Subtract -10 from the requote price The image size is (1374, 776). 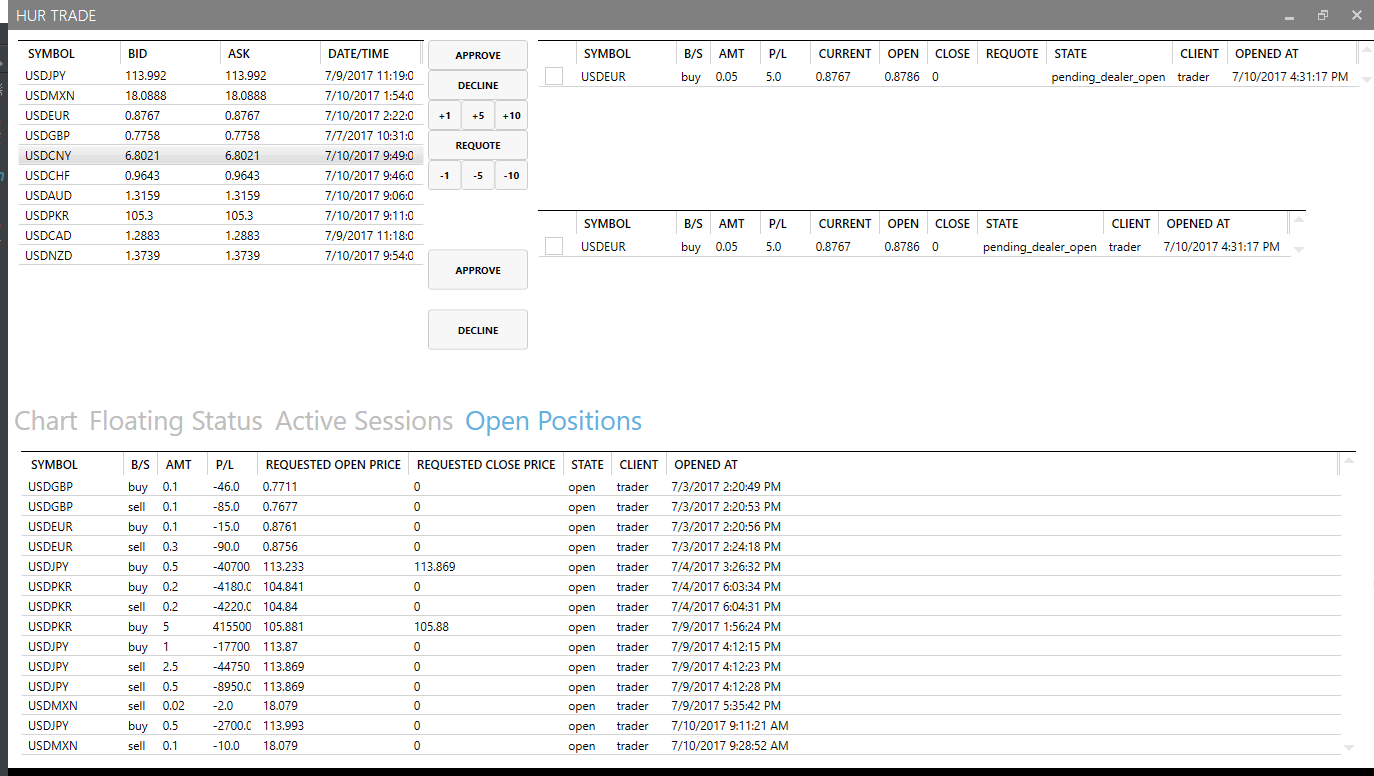[x=511, y=176]
